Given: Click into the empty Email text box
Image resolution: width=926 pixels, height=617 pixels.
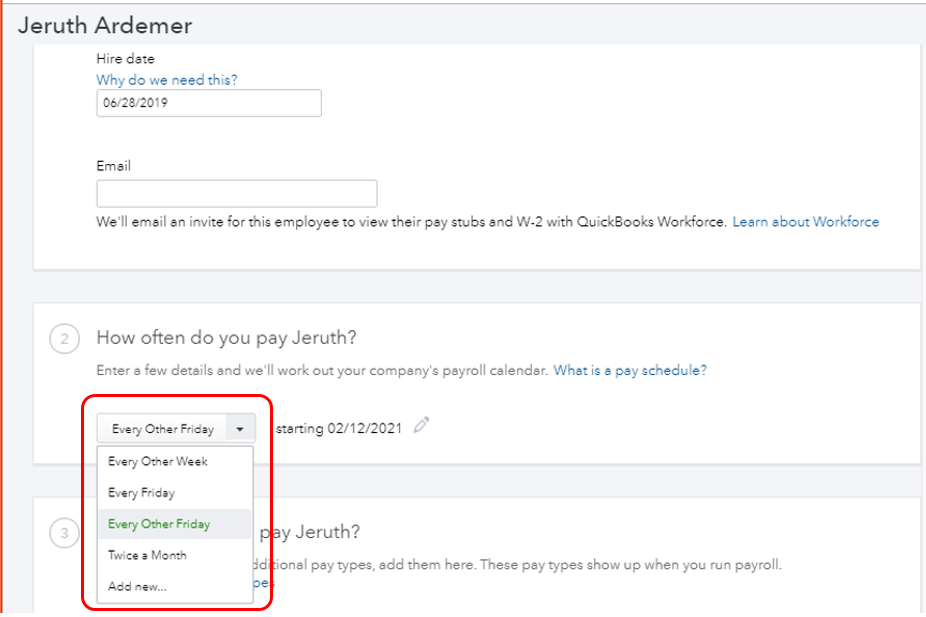Looking at the screenshot, I should [x=237, y=194].
